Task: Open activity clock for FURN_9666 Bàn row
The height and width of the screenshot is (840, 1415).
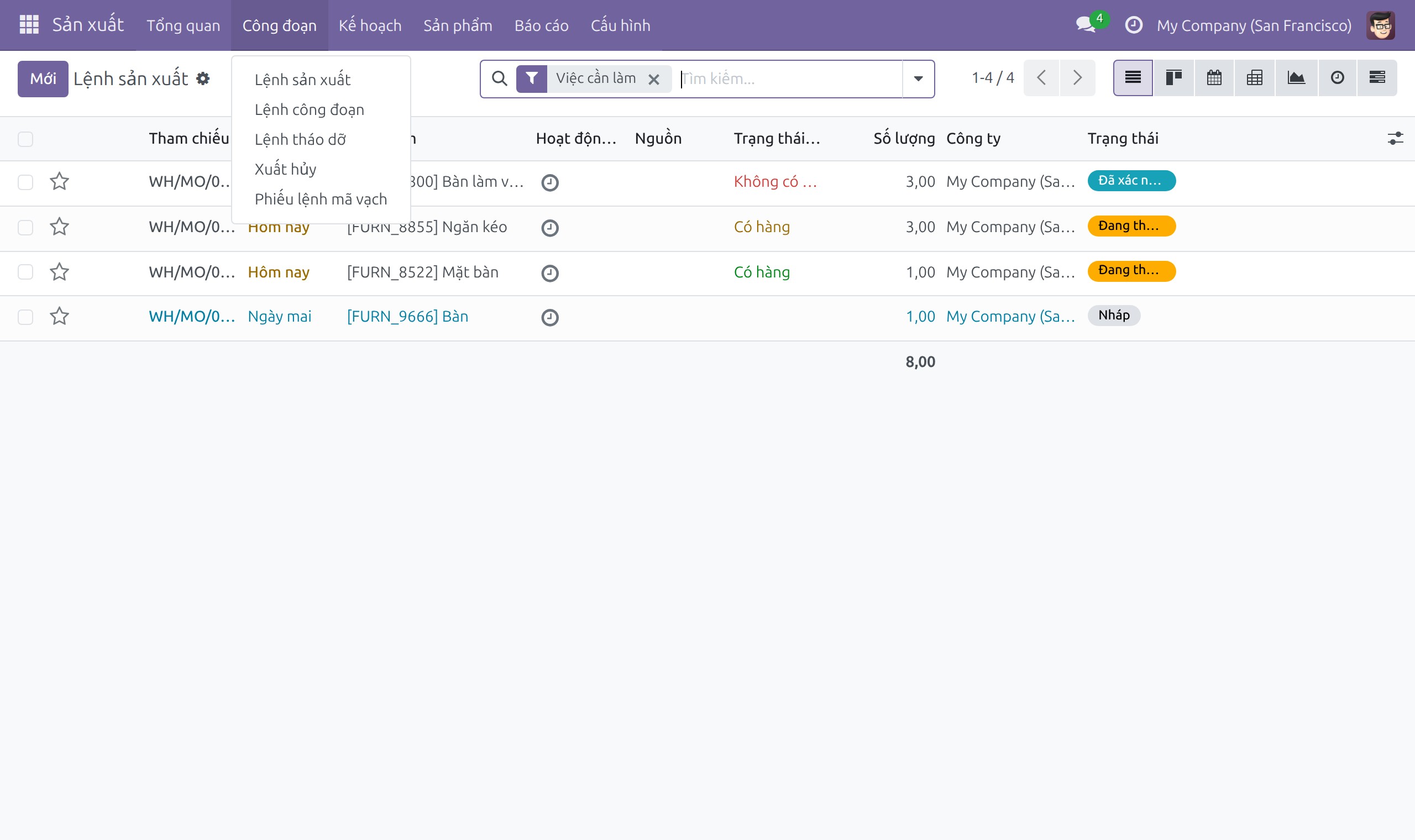Action: [549, 317]
